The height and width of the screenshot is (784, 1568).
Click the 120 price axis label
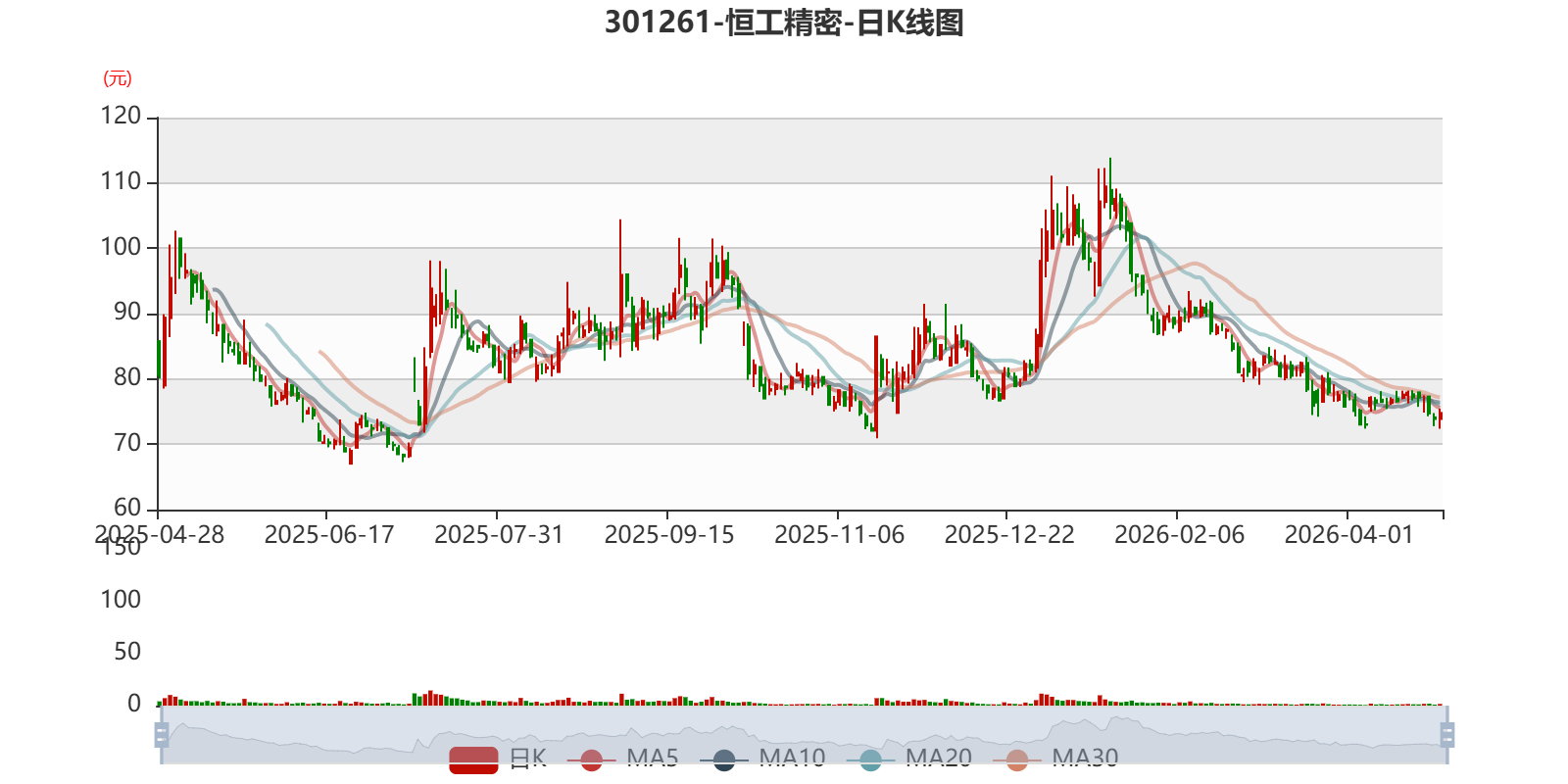[121, 116]
